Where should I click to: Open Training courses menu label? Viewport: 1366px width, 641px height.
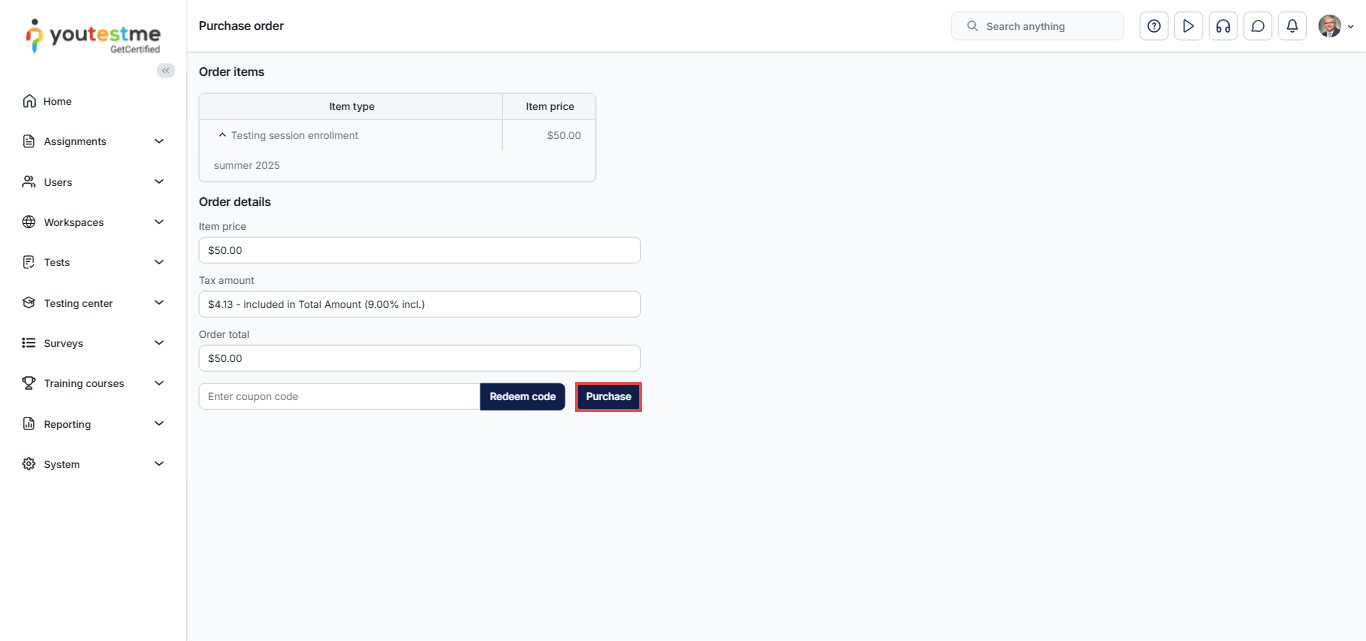click(84, 384)
